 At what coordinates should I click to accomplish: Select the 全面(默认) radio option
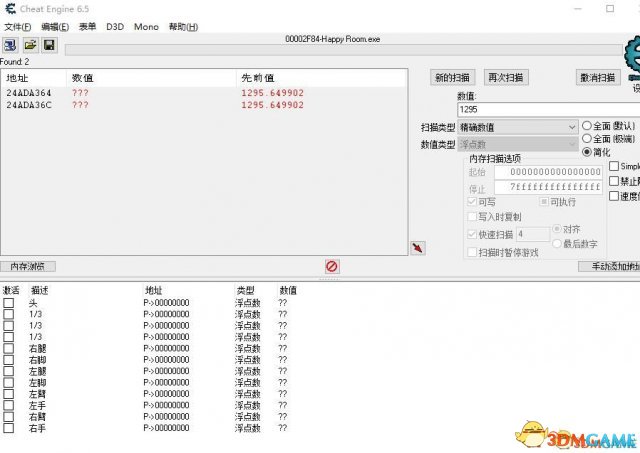point(587,126)
